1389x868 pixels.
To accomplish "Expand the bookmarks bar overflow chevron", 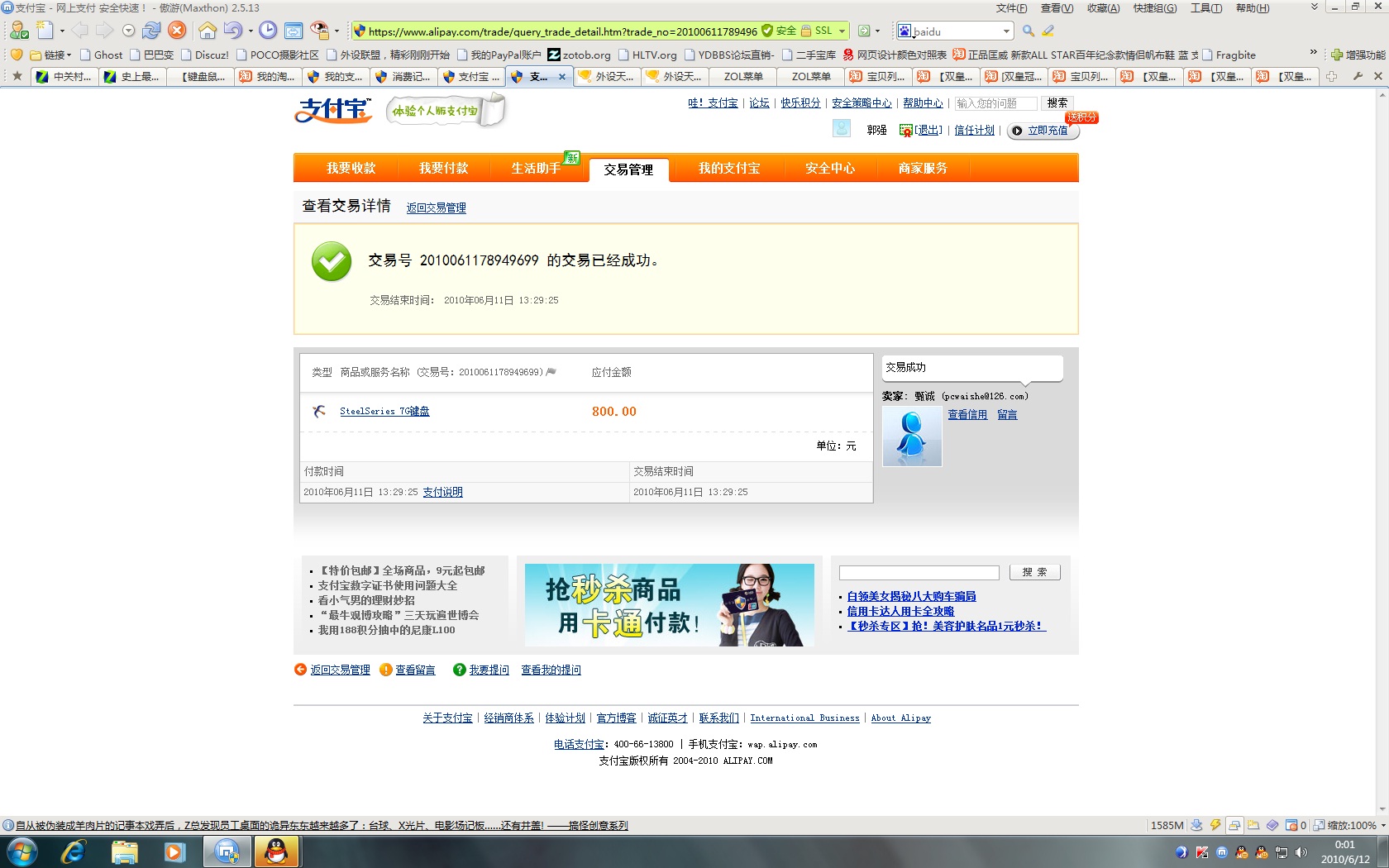I will click(1313, 53).
